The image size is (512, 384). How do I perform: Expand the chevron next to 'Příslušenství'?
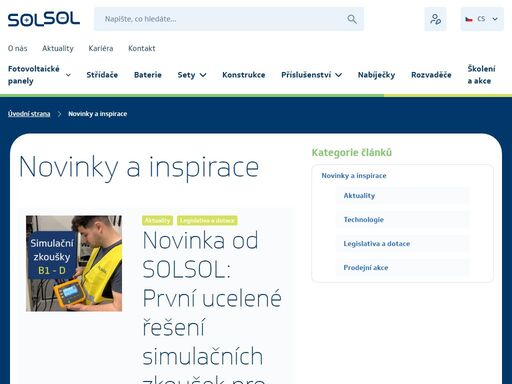coord(338,75)
